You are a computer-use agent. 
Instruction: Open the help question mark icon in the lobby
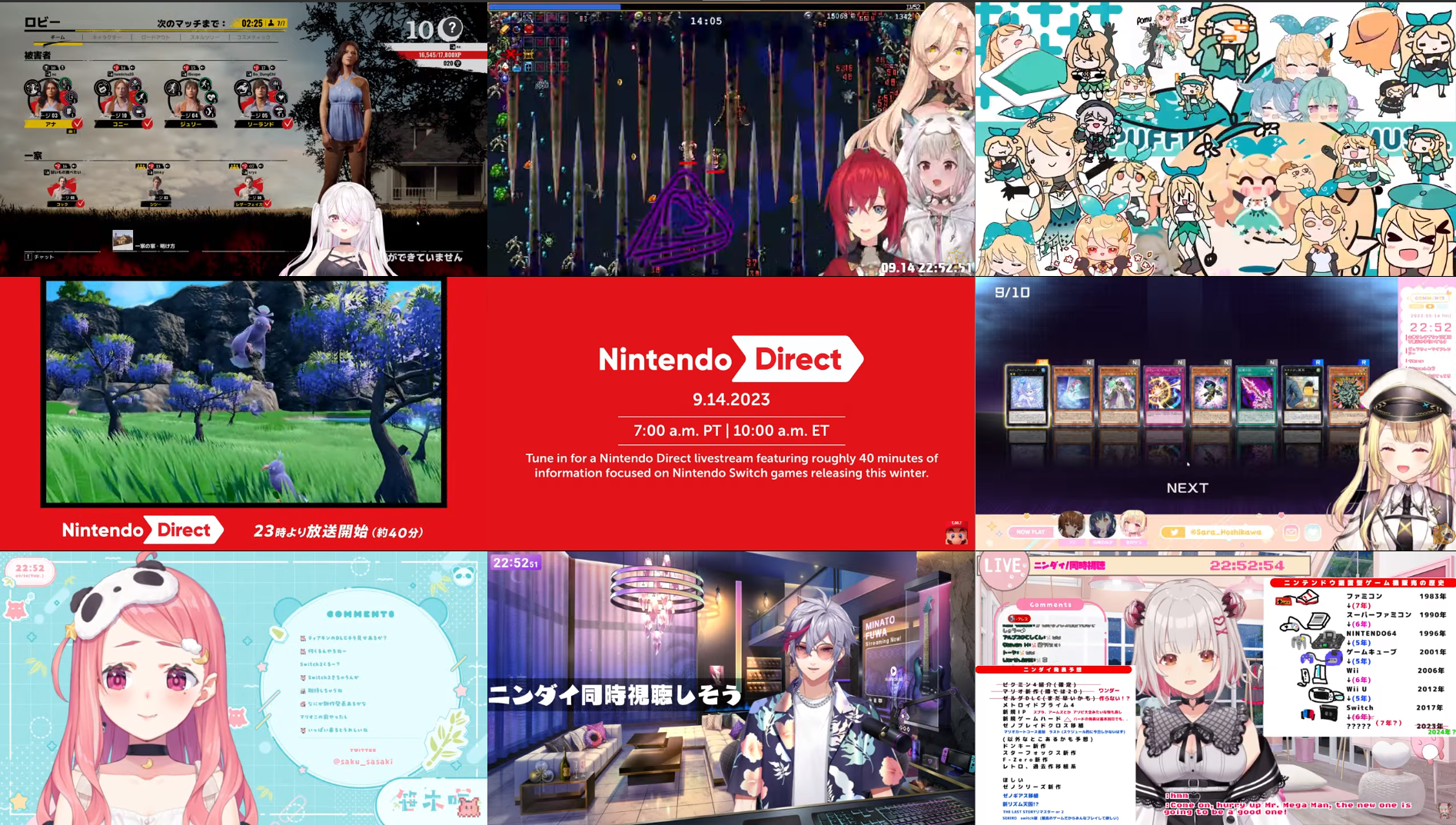[x=451, y=28]
